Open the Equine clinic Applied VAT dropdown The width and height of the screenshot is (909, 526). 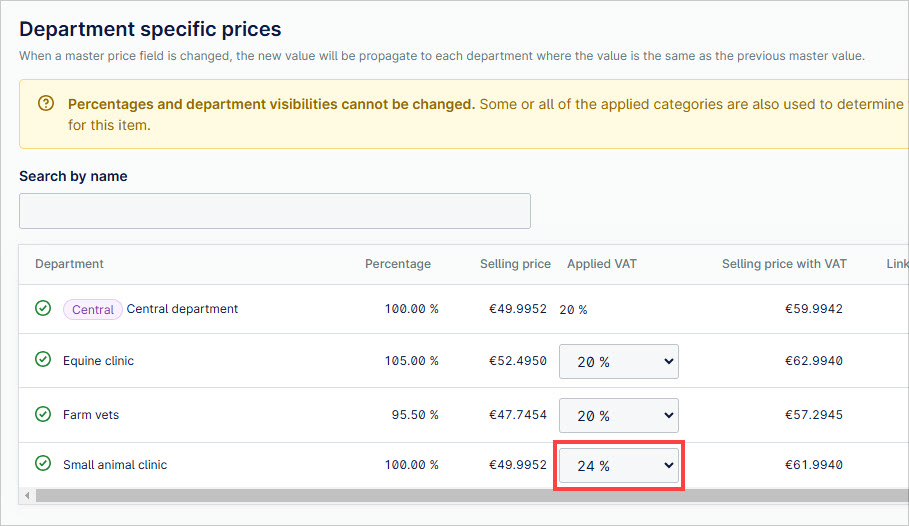619,361
